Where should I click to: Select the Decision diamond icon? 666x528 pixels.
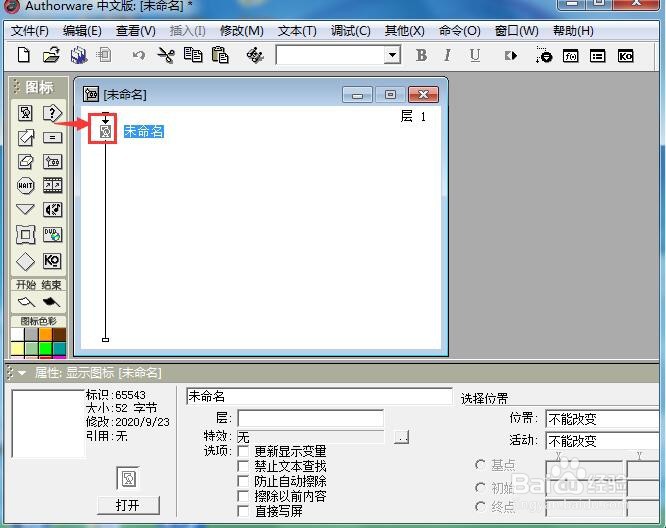(25, 261)
